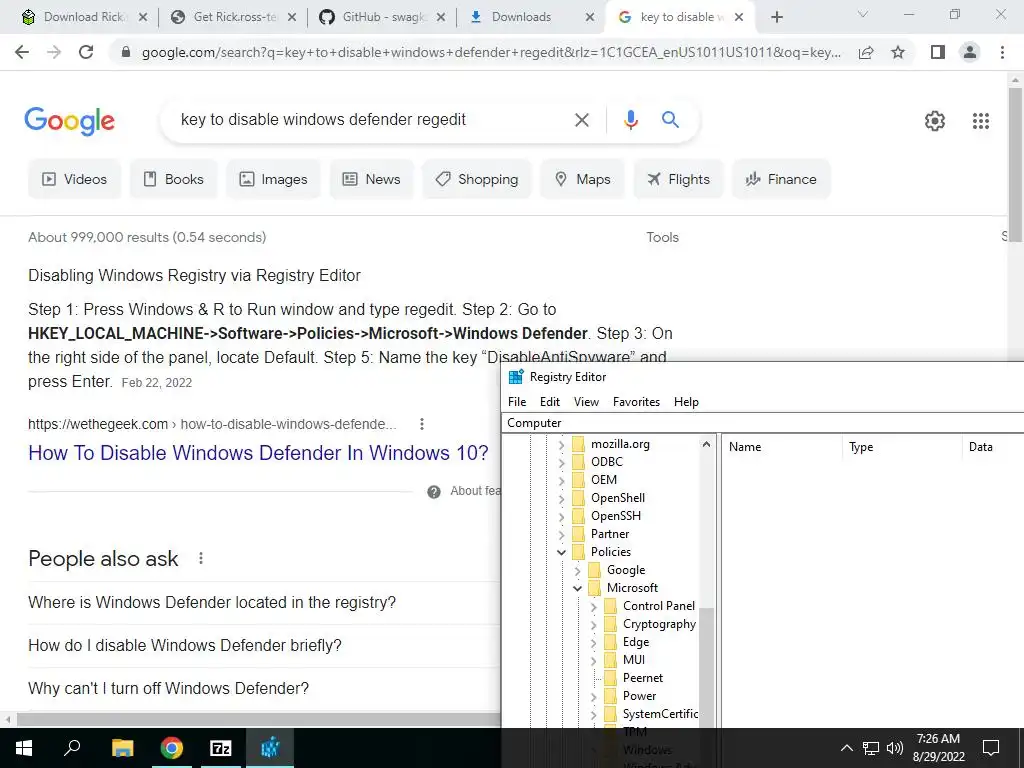Screen dimensions: 1024x768
Task: Open more options for wethegeek result
Action: tap(422, 424)
